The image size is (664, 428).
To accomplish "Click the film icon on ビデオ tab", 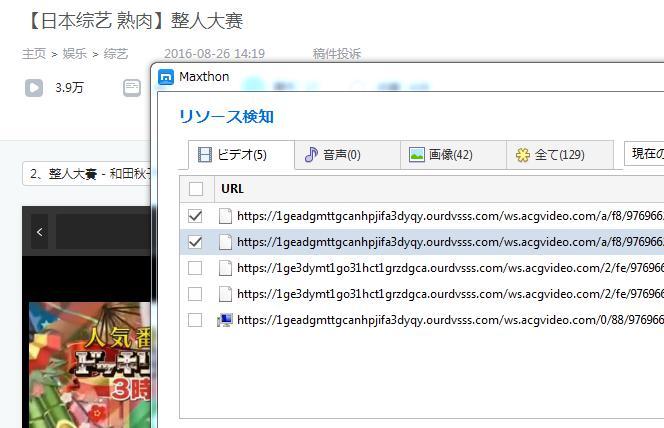I will click(x=205, y=155).
